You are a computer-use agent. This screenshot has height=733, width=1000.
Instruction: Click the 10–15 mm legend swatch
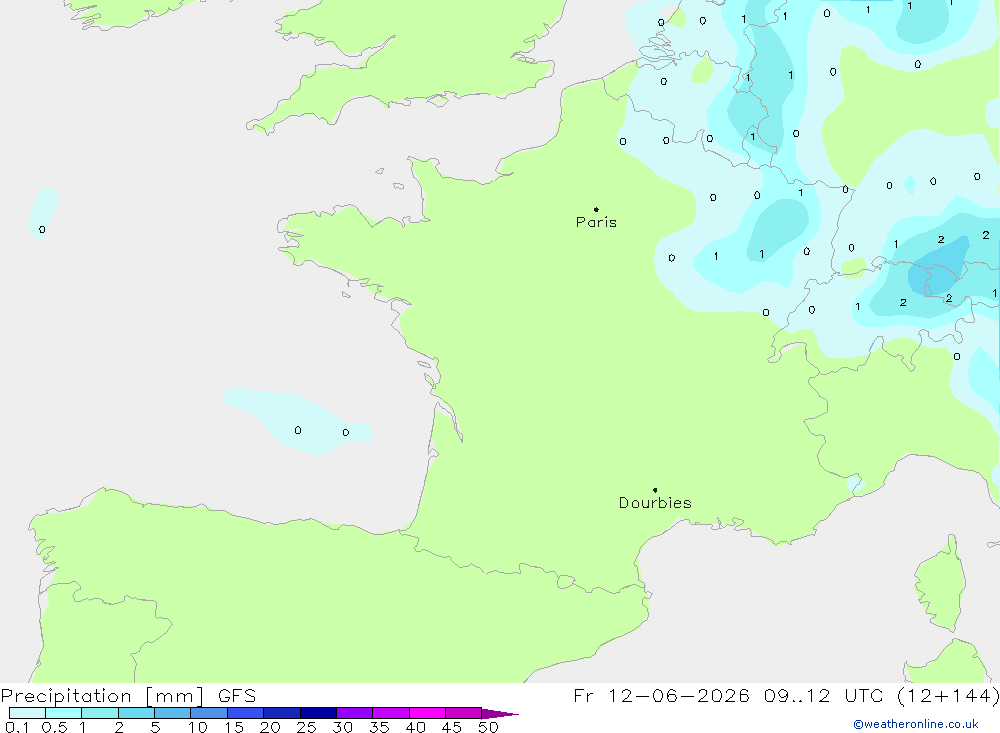(209, 713)
